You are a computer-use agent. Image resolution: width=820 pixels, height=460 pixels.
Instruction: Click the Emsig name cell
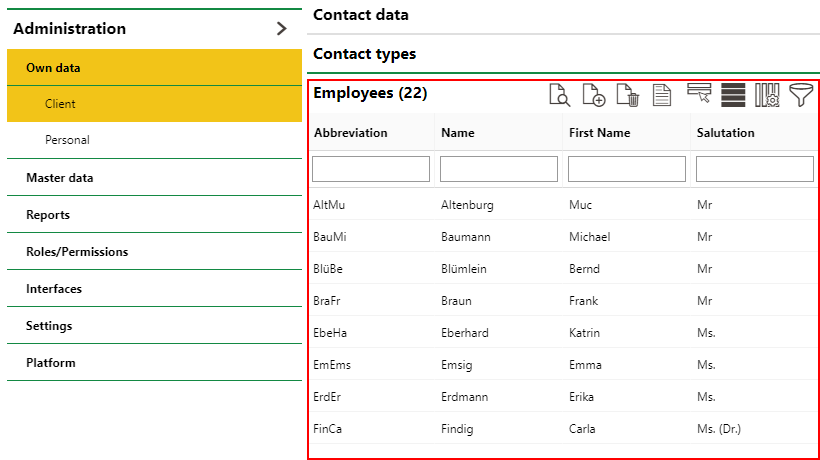coord(457,365)
